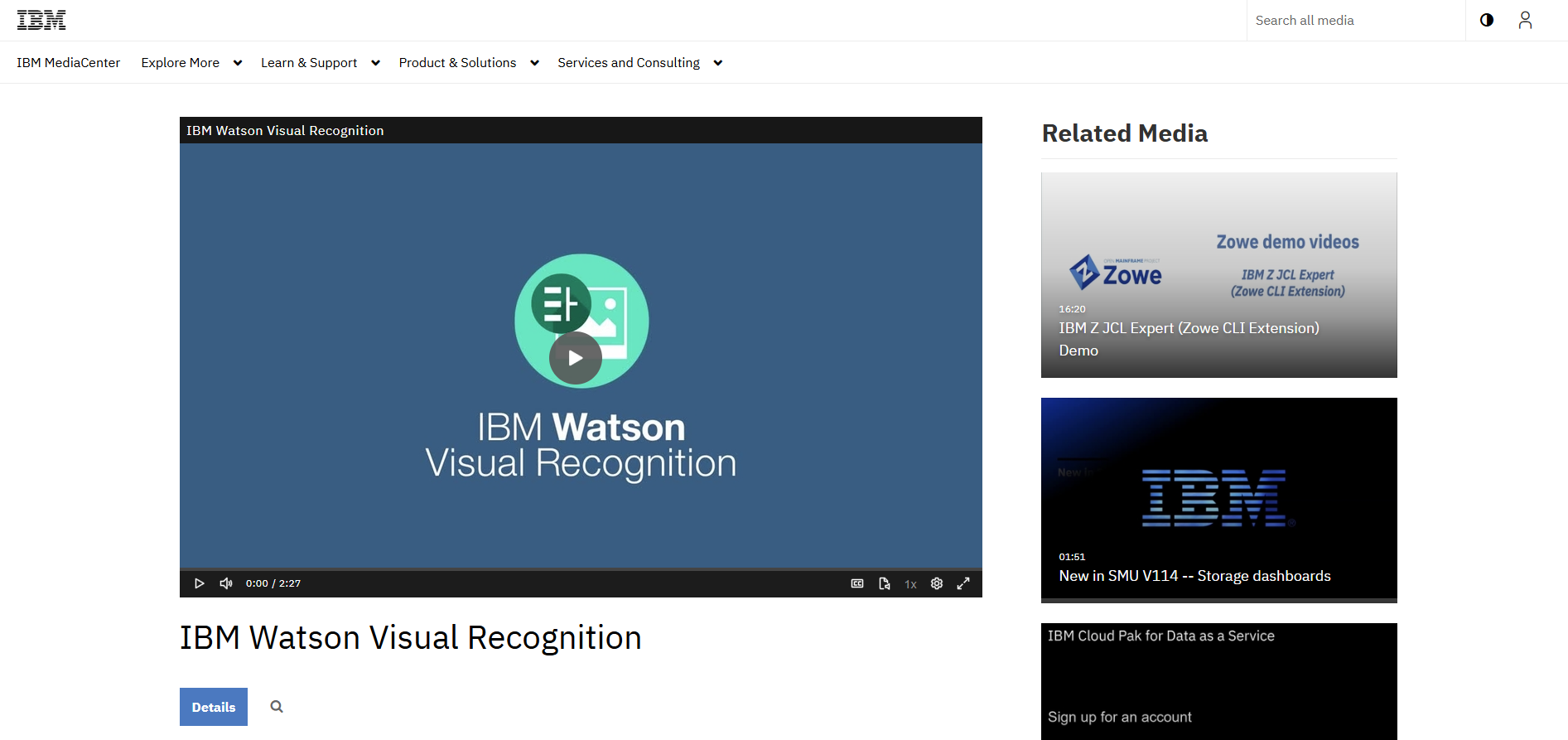Open the user account icon

(x=1525, y=20)
